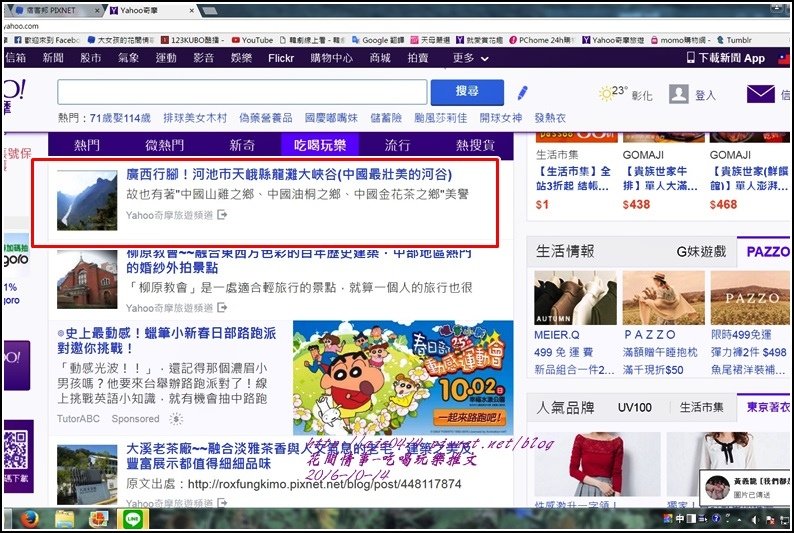This screenshot has width=794, height=533.
Task: Click the QR code on left sidebar
Action: pyautogui.click(x=16, y=449)
